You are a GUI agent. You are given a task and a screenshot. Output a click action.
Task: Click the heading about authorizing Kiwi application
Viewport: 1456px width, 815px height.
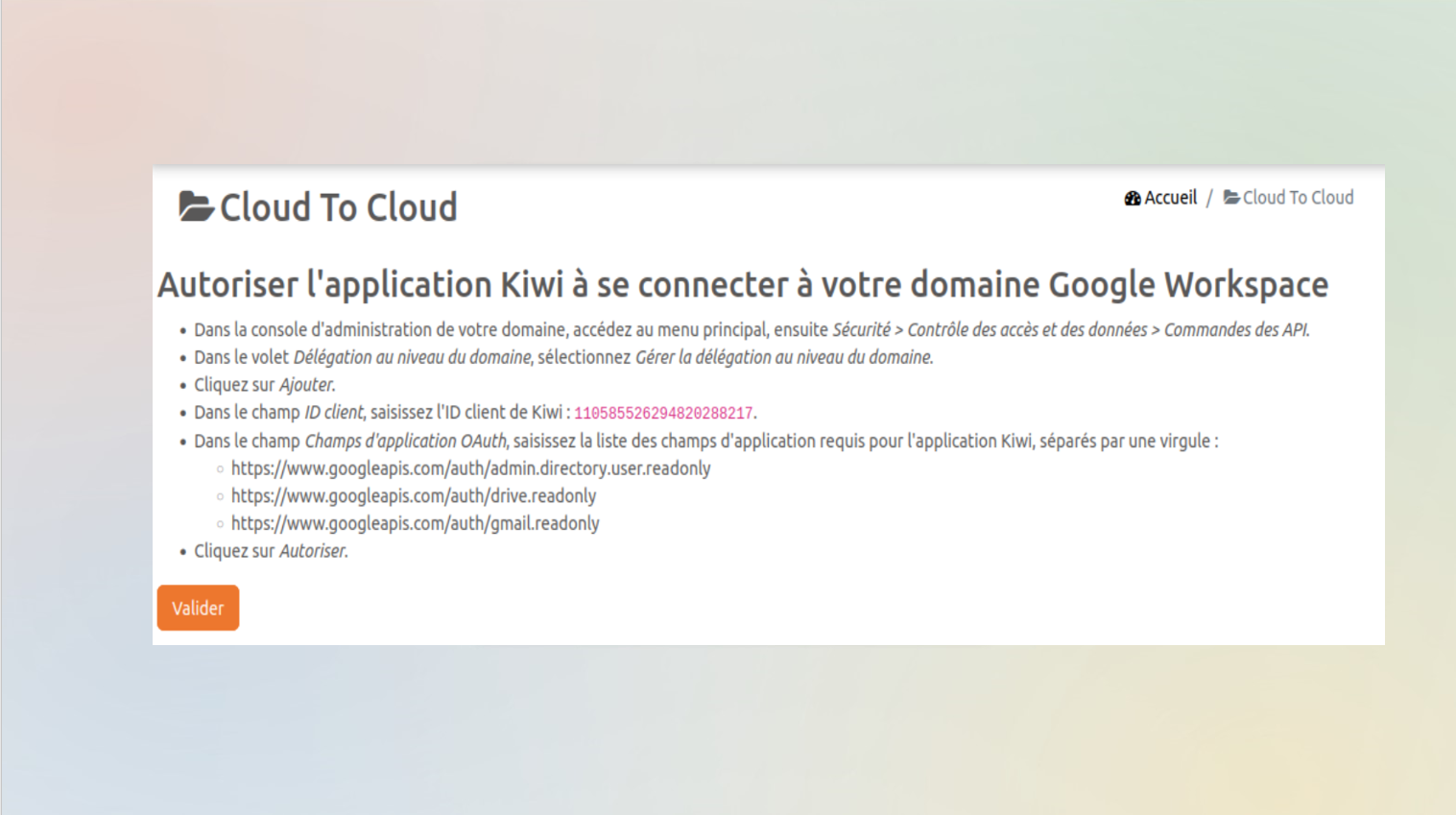point(743,285)
